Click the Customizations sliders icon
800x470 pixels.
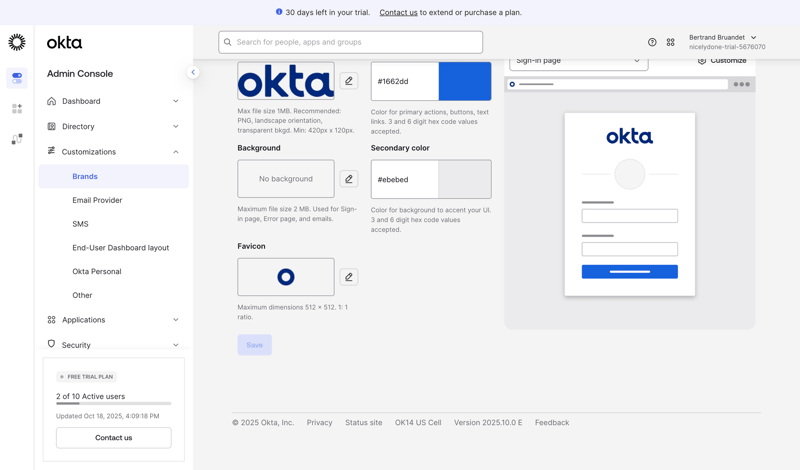tap(51, 151)
